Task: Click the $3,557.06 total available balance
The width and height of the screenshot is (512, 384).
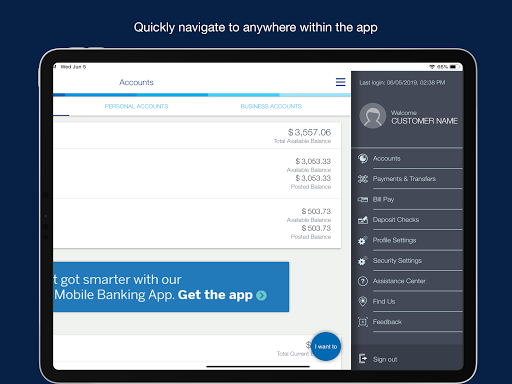Action: [x=310, y=132]
